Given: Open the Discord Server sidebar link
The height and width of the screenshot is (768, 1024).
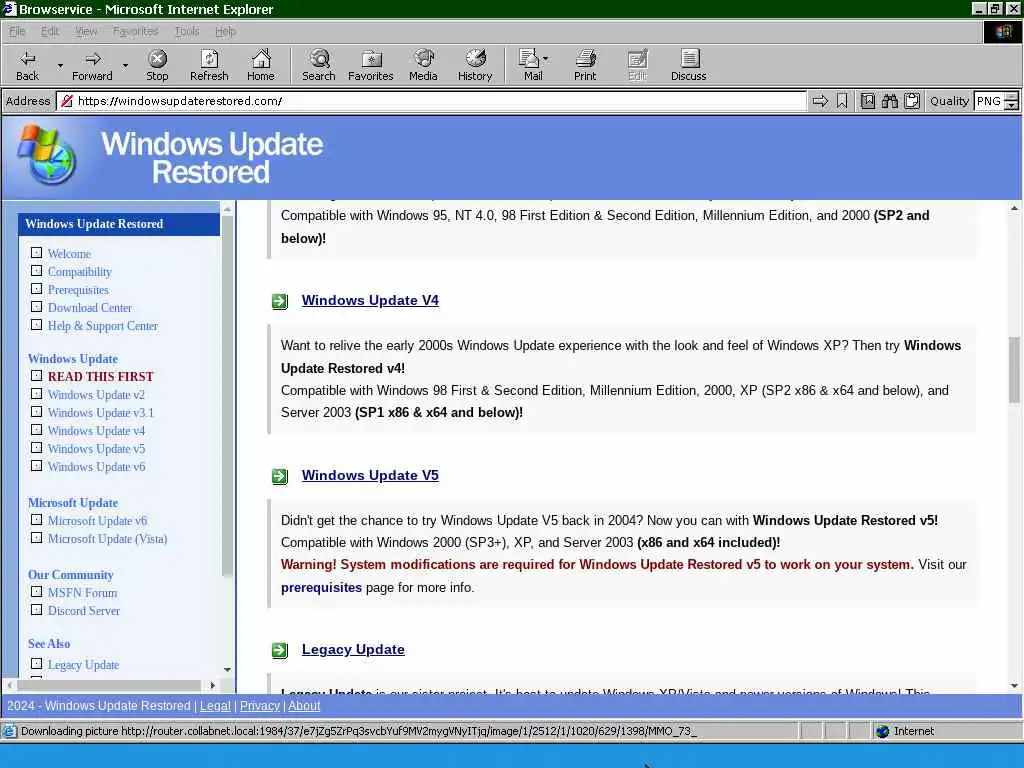Looking at the screenshot, I should 84,611.
